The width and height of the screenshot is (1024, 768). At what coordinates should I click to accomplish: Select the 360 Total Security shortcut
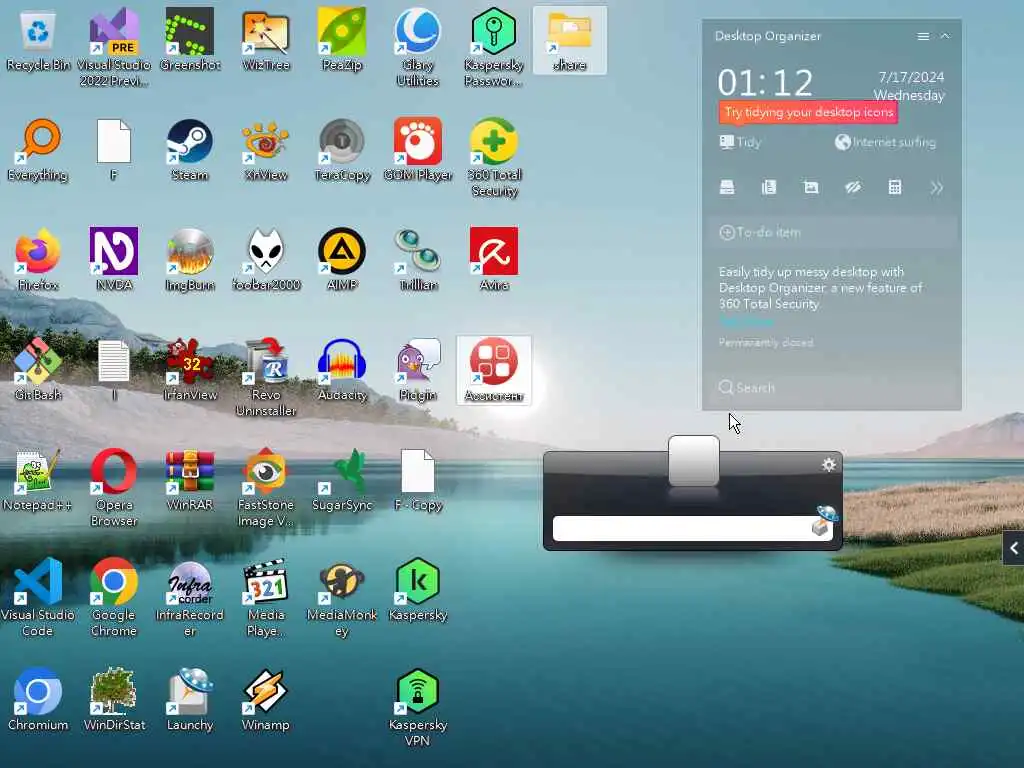click(x=494, y=158)
